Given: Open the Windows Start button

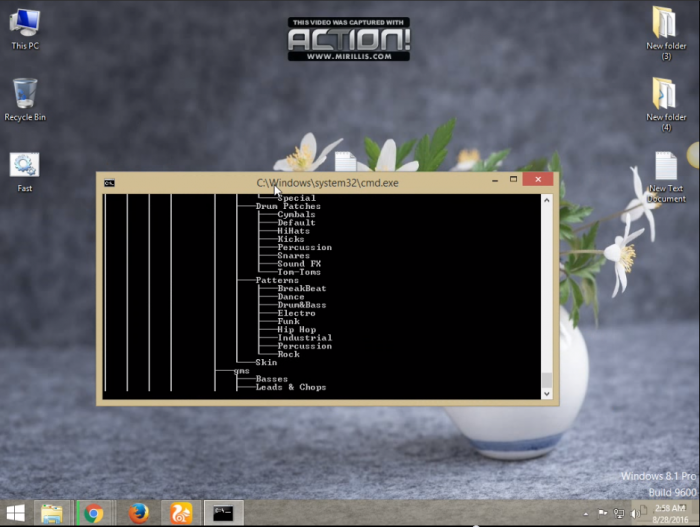Looking at the screenshot, I should click(x=16, y=513).
